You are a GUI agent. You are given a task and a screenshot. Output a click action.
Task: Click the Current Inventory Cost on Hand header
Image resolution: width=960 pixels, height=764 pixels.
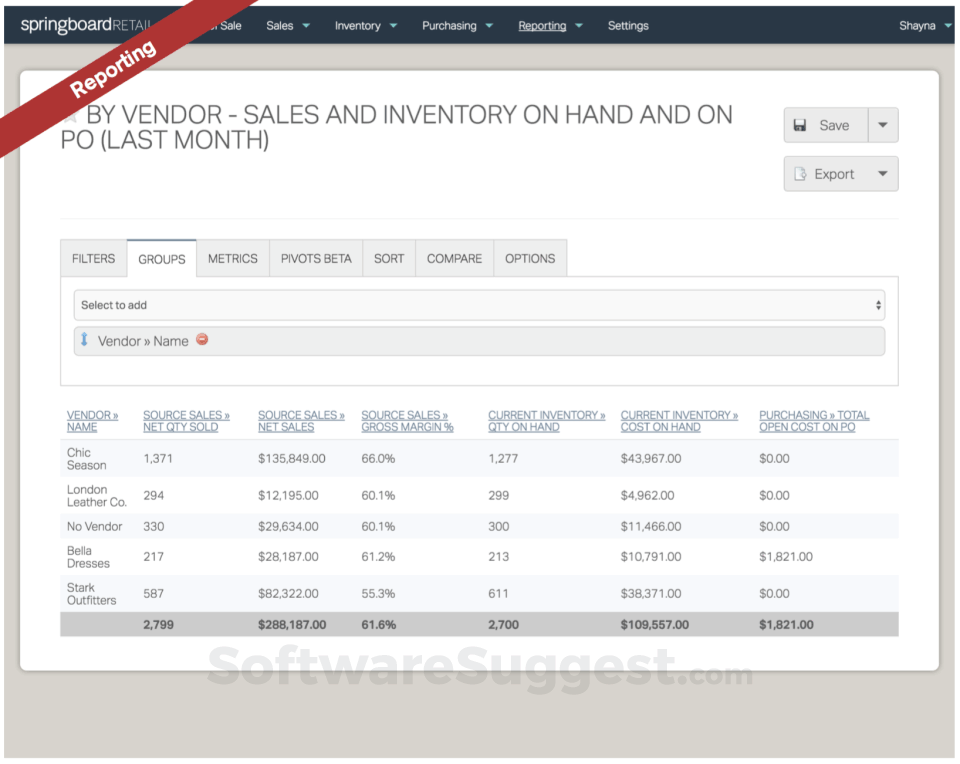pos(679,421)
